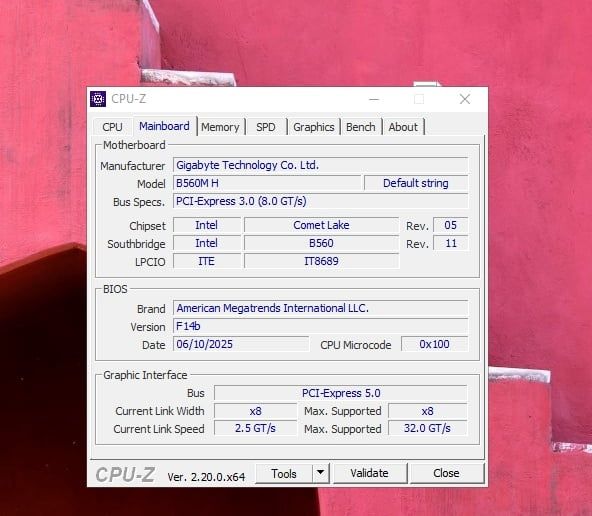Open the Bench tab

[x=361, y=127]
